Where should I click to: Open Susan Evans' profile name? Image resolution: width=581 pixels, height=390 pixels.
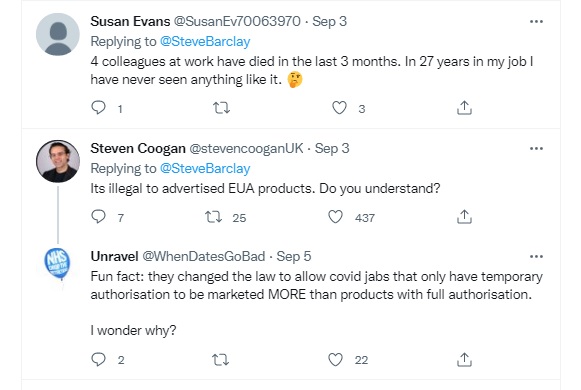coord(130,21)
